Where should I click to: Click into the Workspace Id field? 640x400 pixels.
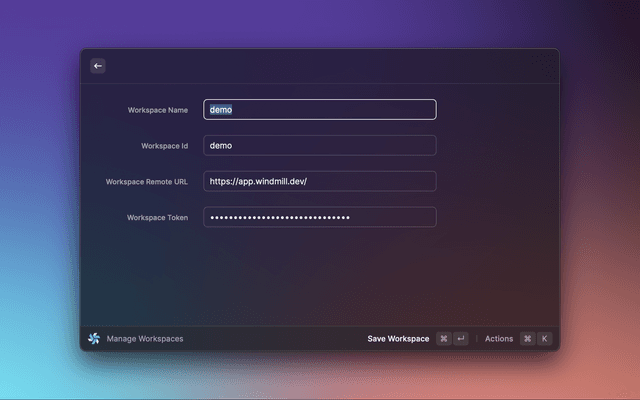tap(320, 146)
